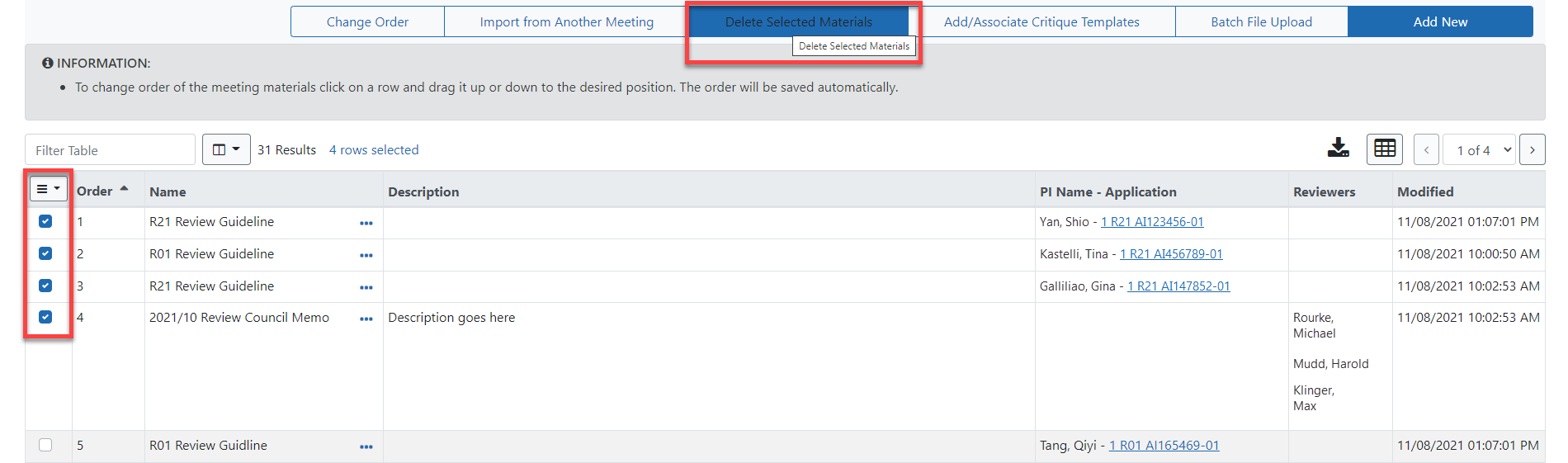Uncheck the checkbox for row 3

(45, 286)
